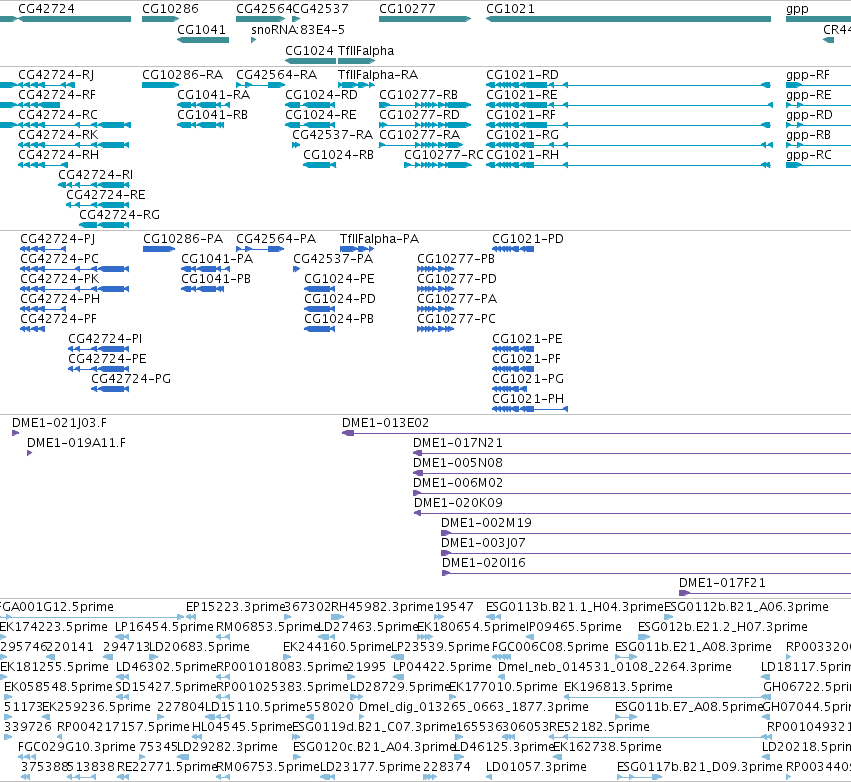851x782 pixels.
Task: Select transcript CG10277-RB
Action: point(418,95)
